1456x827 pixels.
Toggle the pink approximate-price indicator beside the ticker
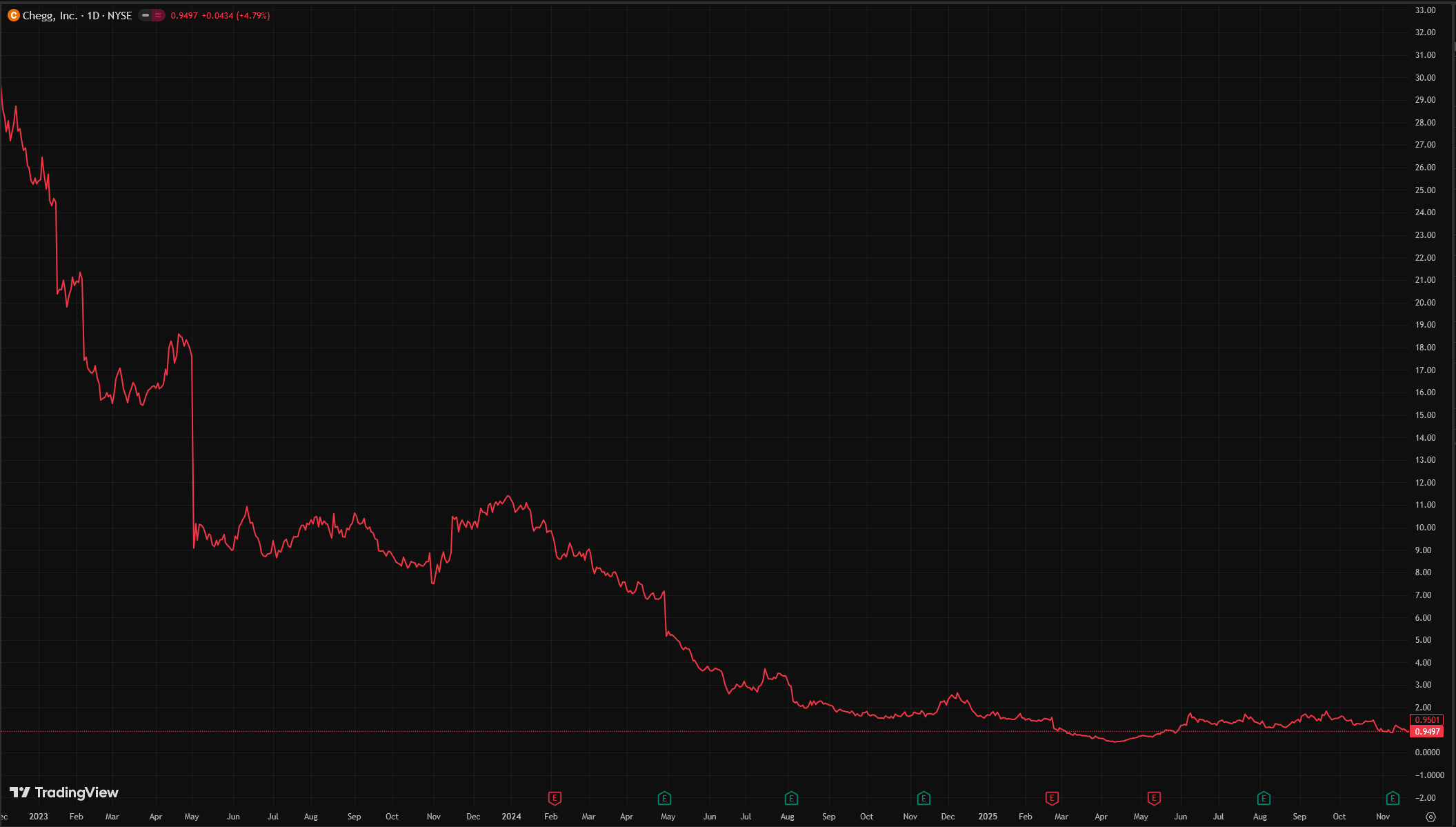[x=157, y=14]
